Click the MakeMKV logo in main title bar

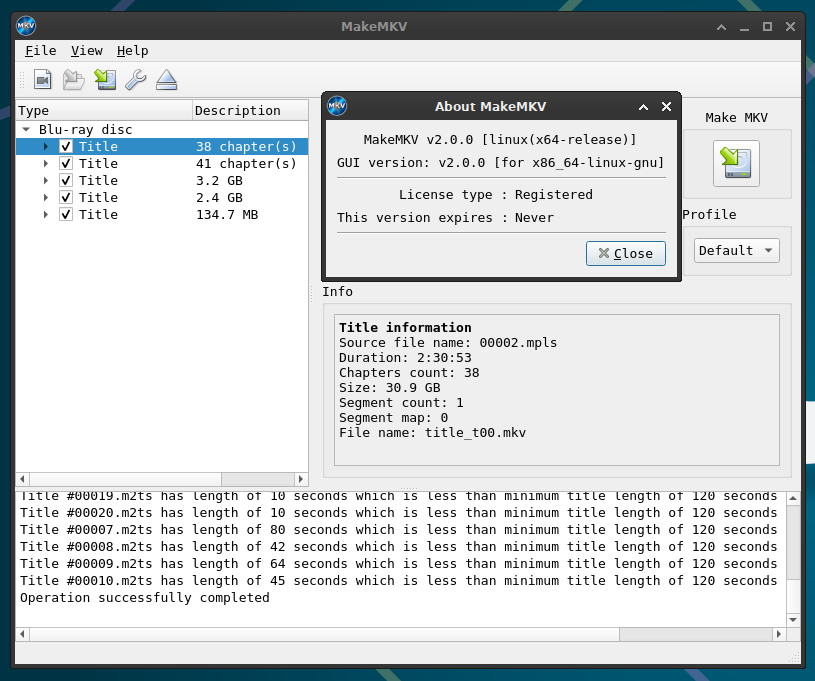pyautogui.click(x=26, y=26)
